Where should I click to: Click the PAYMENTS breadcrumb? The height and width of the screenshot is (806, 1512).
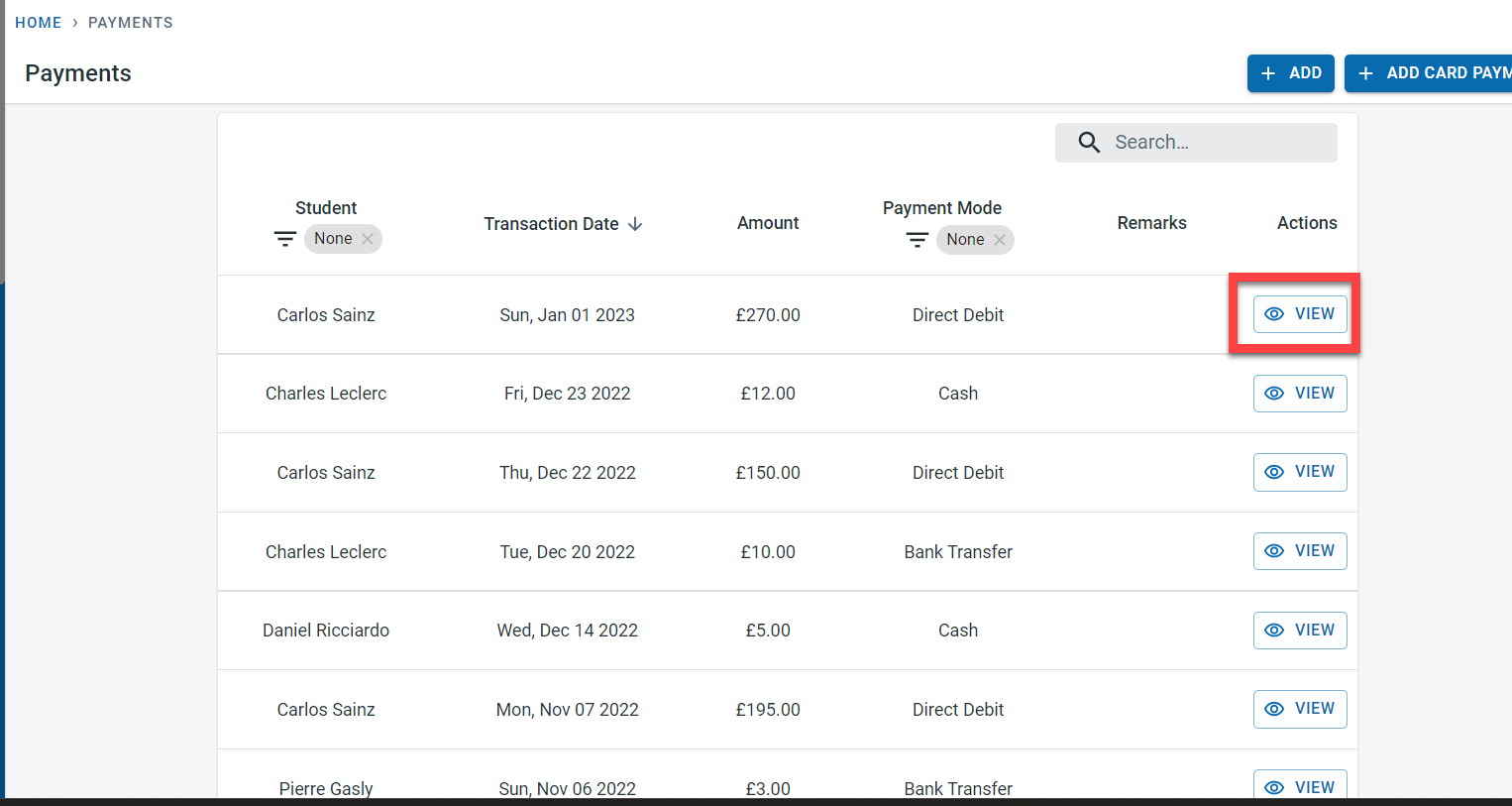pyautogui.click(x=130, y=23)
